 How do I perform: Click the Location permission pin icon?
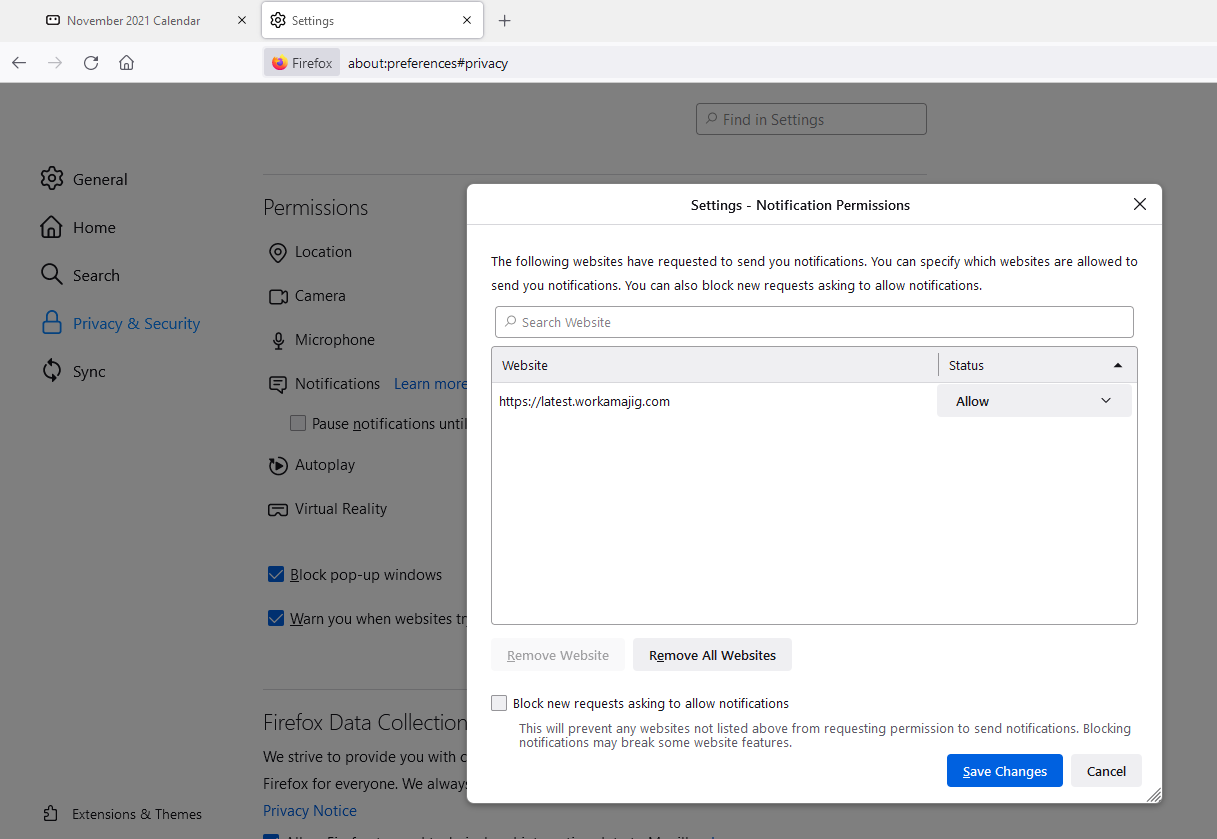coord(278,252)
